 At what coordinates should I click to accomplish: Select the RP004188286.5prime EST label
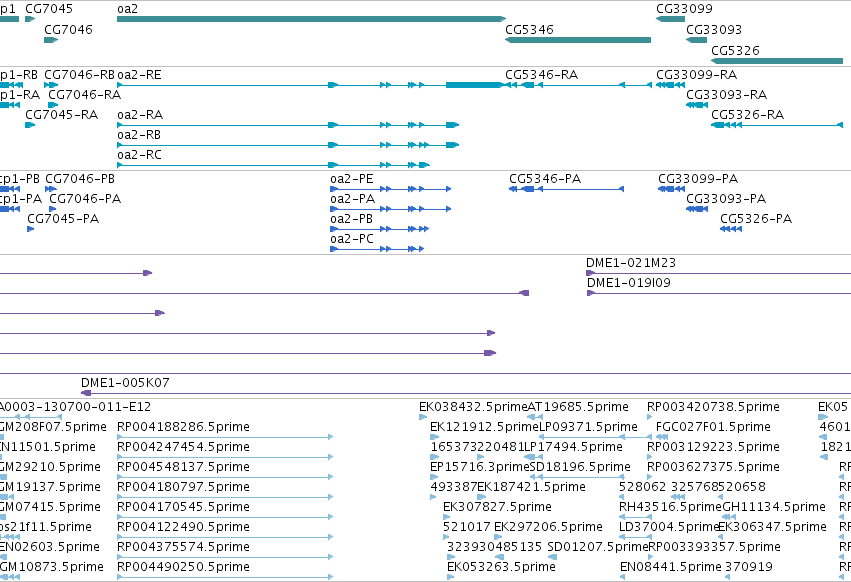click(183, 427)
